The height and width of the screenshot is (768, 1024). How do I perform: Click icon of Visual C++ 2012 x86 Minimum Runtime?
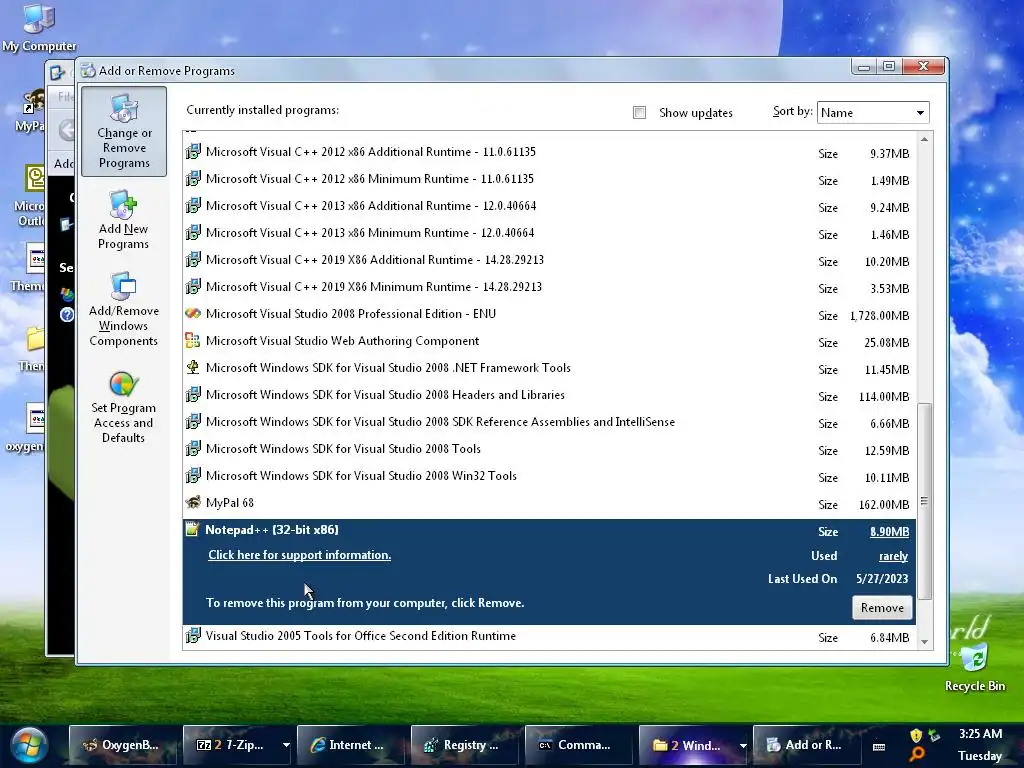193,178
